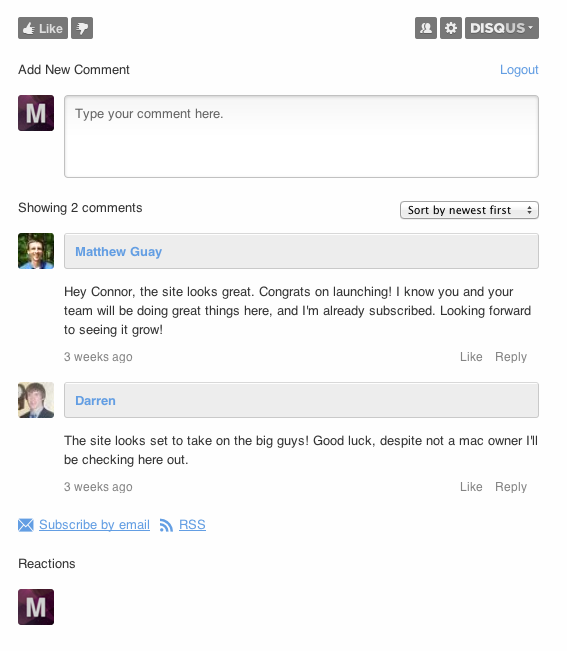Log out using the Logout link
This screenshot has height=651, width=567.
click(519, 70)
